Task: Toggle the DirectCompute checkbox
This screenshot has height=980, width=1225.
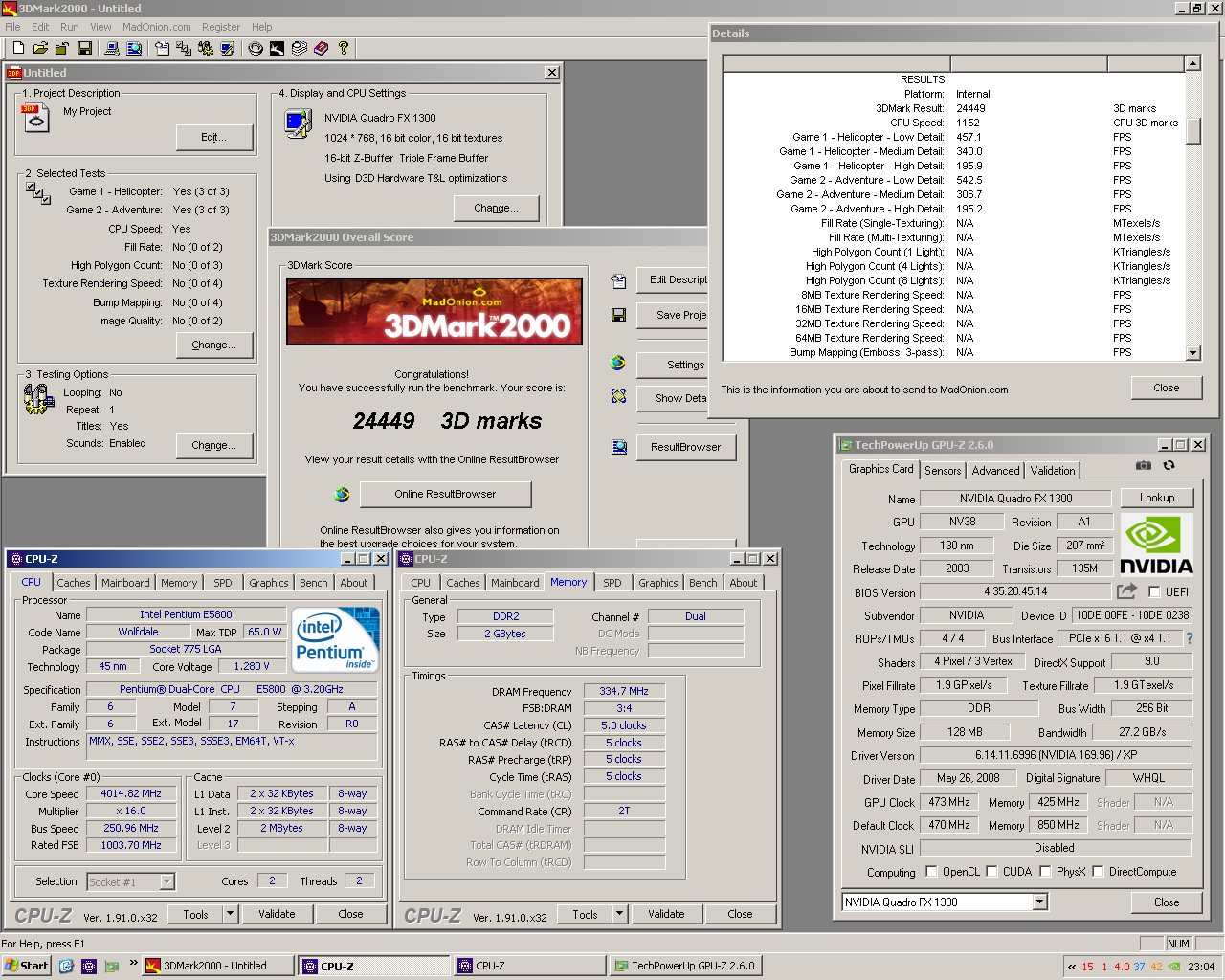Action: coord(1098,871)
